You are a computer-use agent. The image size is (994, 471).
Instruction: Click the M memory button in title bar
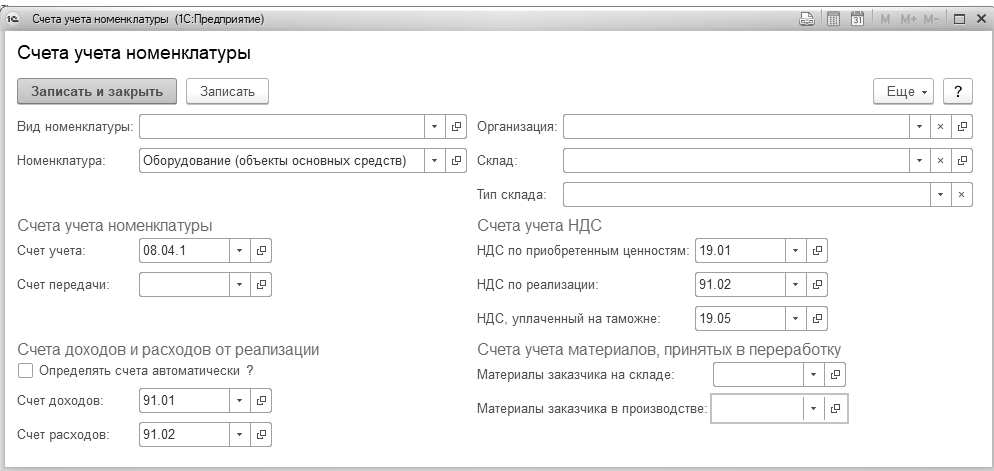[884, 19]
